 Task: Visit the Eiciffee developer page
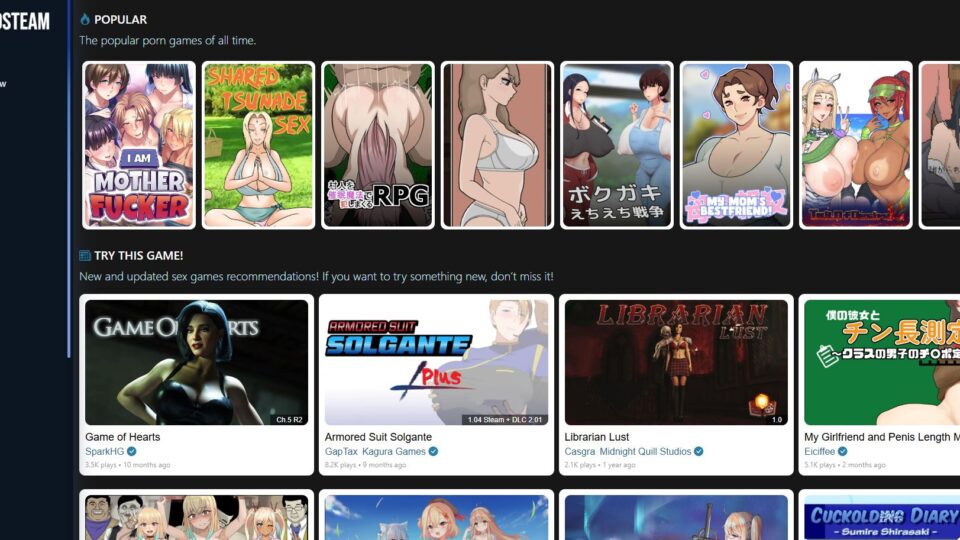[x=819, y=451]
